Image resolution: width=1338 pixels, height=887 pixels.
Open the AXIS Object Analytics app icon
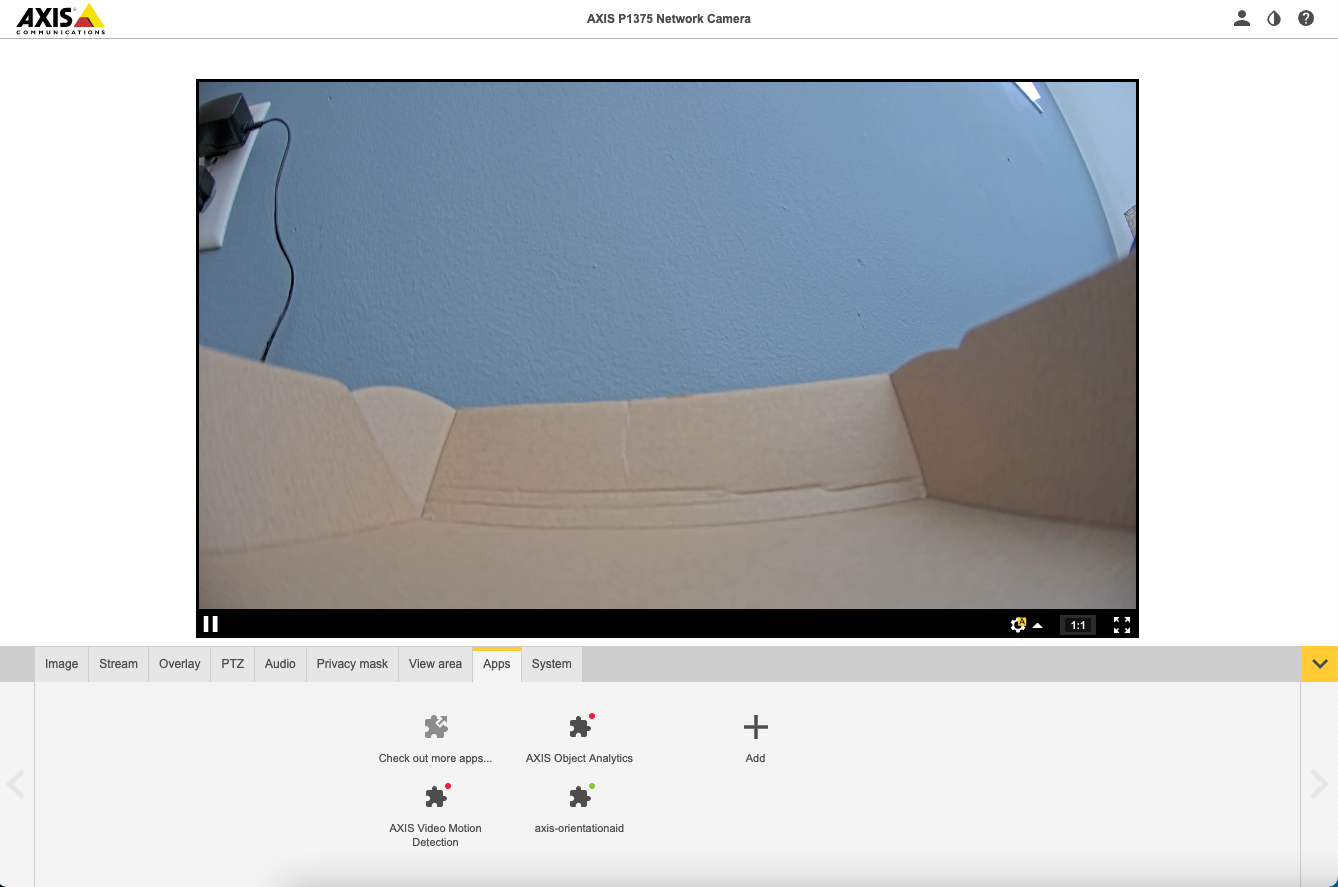coord(580,727)
